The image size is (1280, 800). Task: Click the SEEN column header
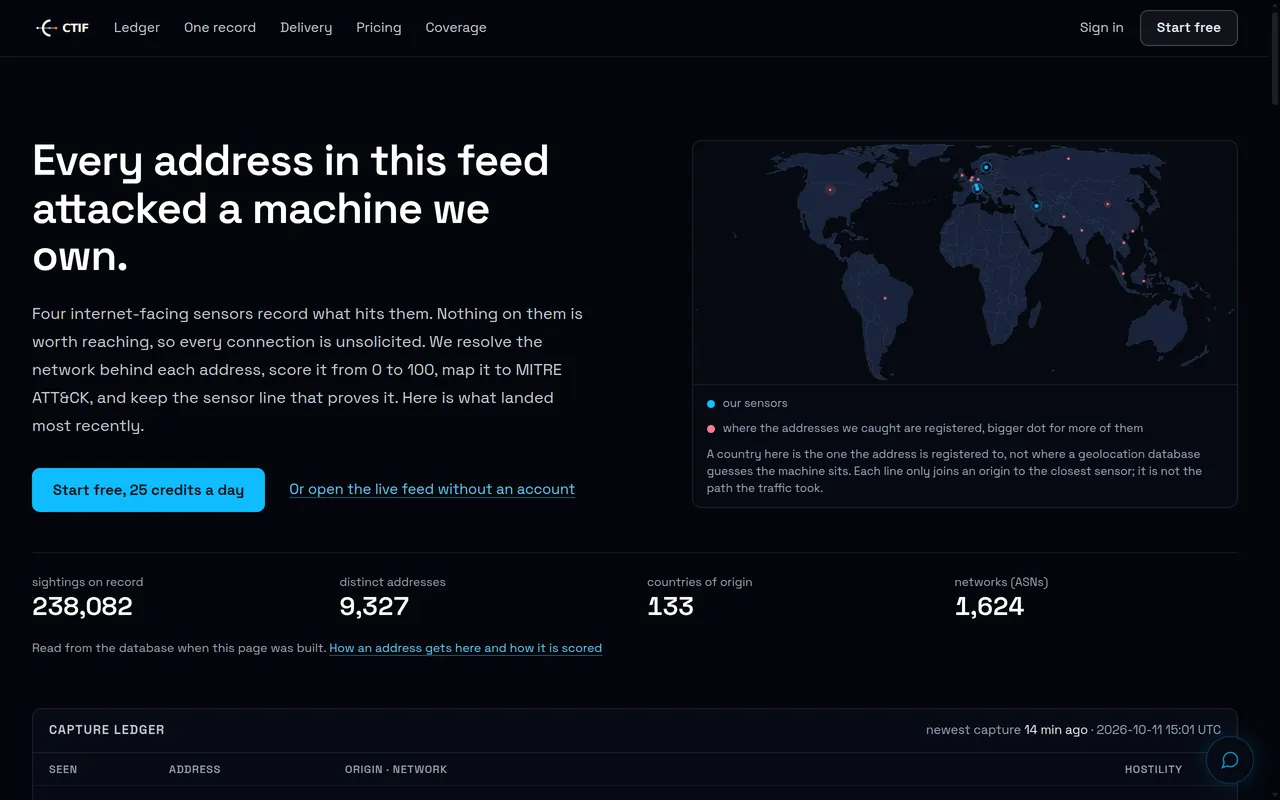point(63,769)
